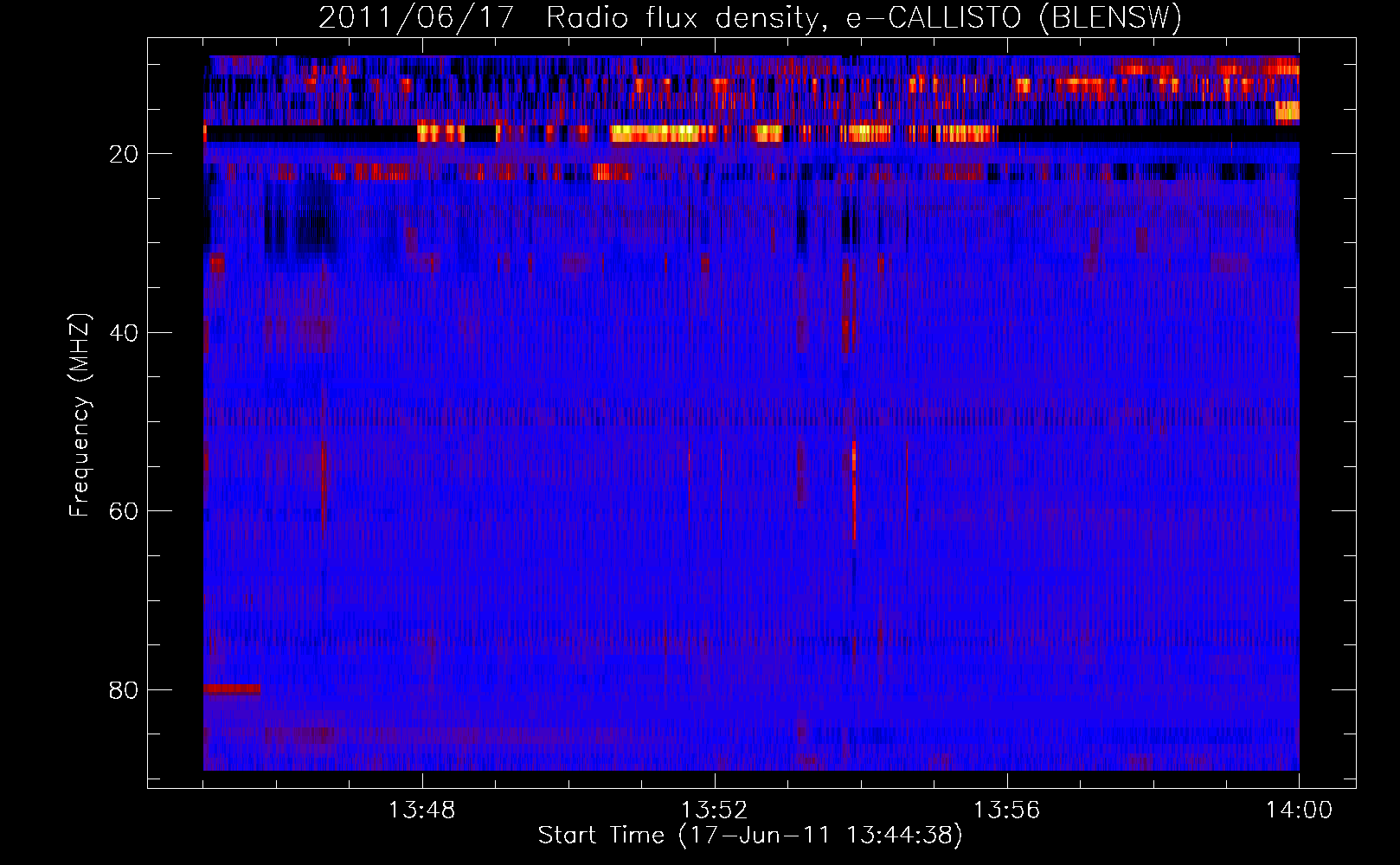
Task: Click the plot title "2011/06/17 Radio flux density, e-CALLISTO (BLENSW)"
Action: point(750,17)
